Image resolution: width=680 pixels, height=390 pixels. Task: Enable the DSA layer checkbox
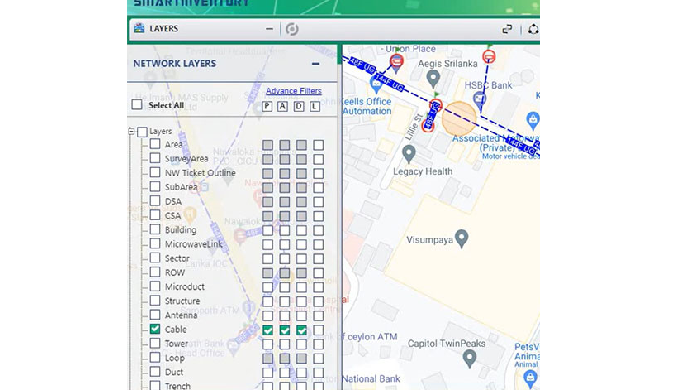(x=155, y=201)
